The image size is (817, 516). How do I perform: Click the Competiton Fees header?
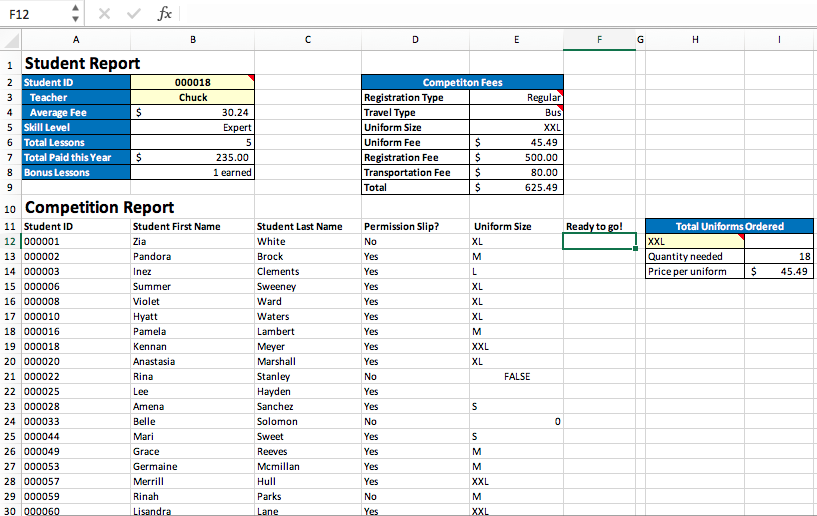click(x=462, y=82)
